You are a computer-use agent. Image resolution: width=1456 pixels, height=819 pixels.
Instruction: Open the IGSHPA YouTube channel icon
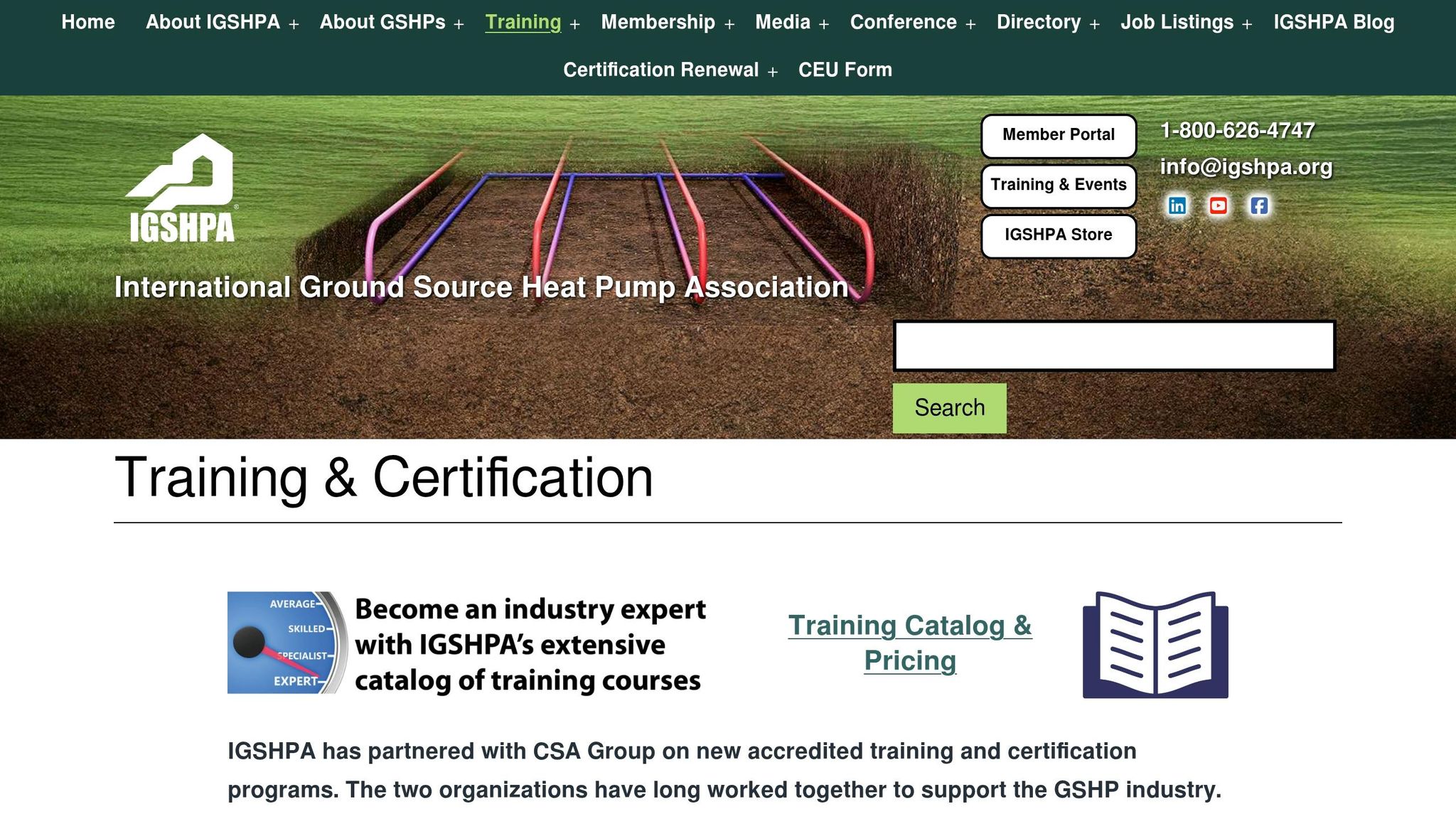tap(1219, 205)
